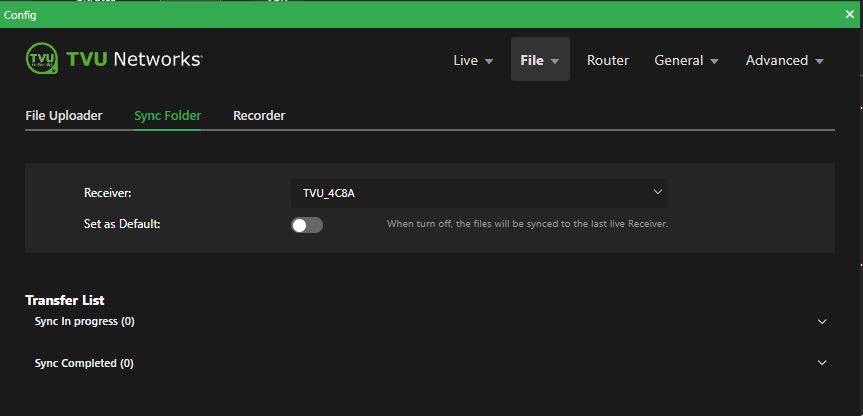Click the Receiver: label
This screenshot has width=863, height=416.
click(x=108, y=193)
